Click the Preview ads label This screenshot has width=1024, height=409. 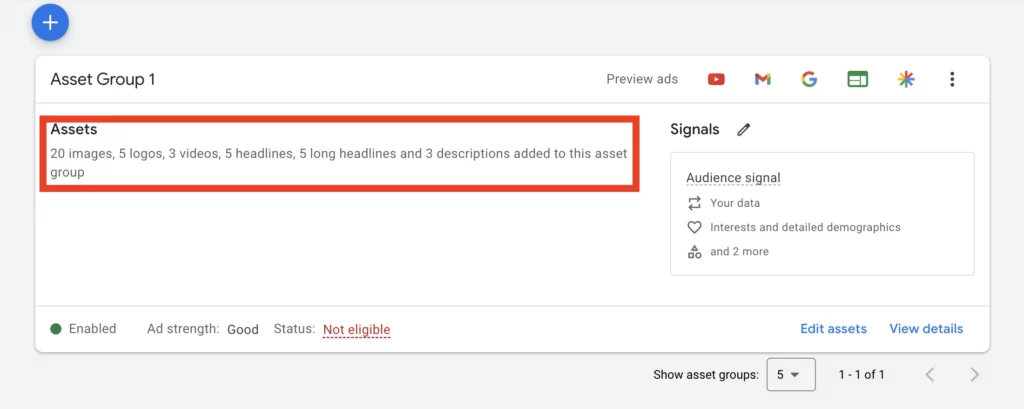642,79
